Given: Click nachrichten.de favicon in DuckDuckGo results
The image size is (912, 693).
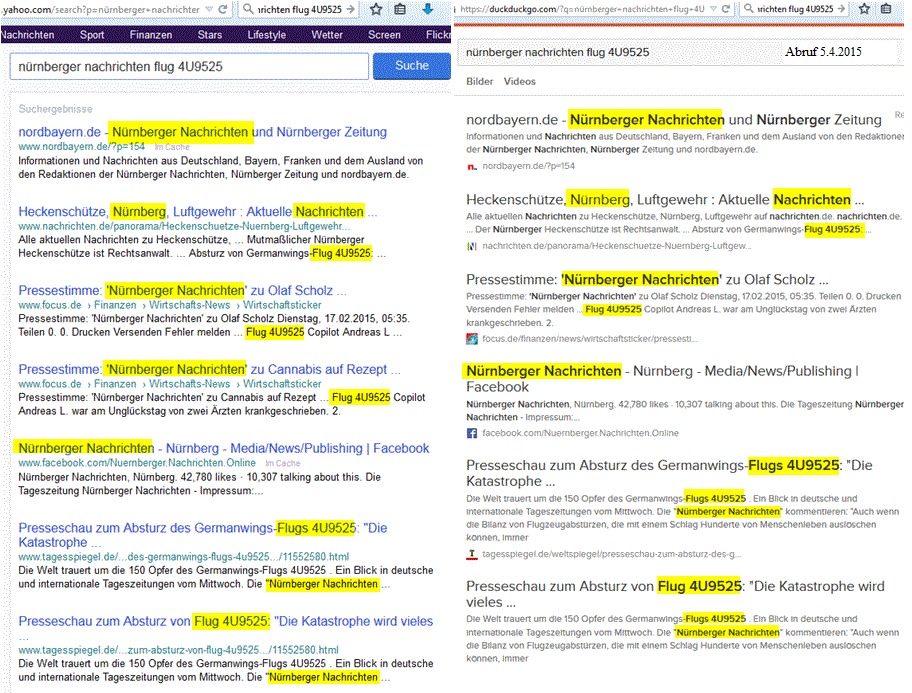Looking at the screenshot, I should 472,246.
